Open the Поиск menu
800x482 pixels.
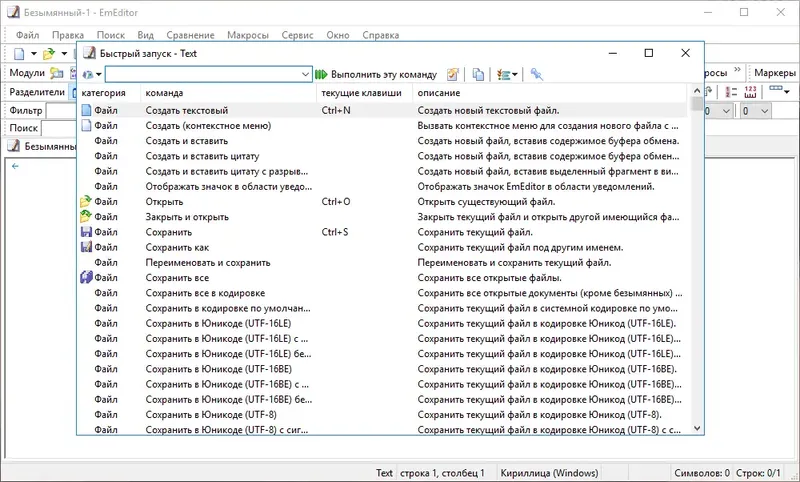(111, 35)
